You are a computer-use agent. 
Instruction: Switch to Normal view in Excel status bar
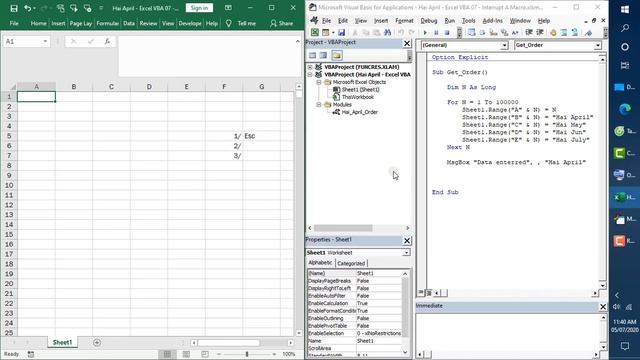[167, 354]
